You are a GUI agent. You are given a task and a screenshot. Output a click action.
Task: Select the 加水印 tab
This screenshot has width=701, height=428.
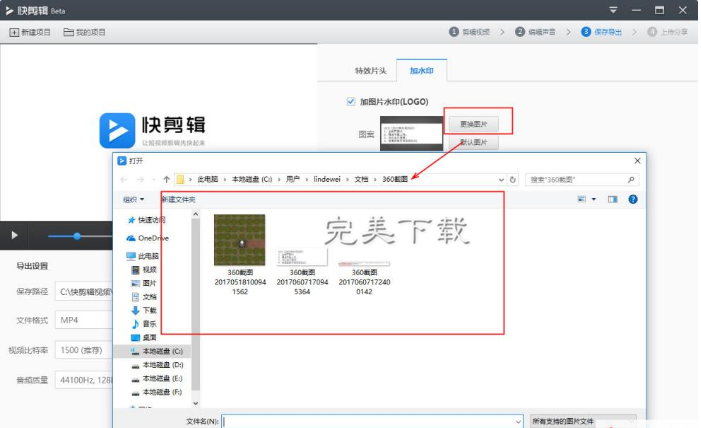pos(422,71)
